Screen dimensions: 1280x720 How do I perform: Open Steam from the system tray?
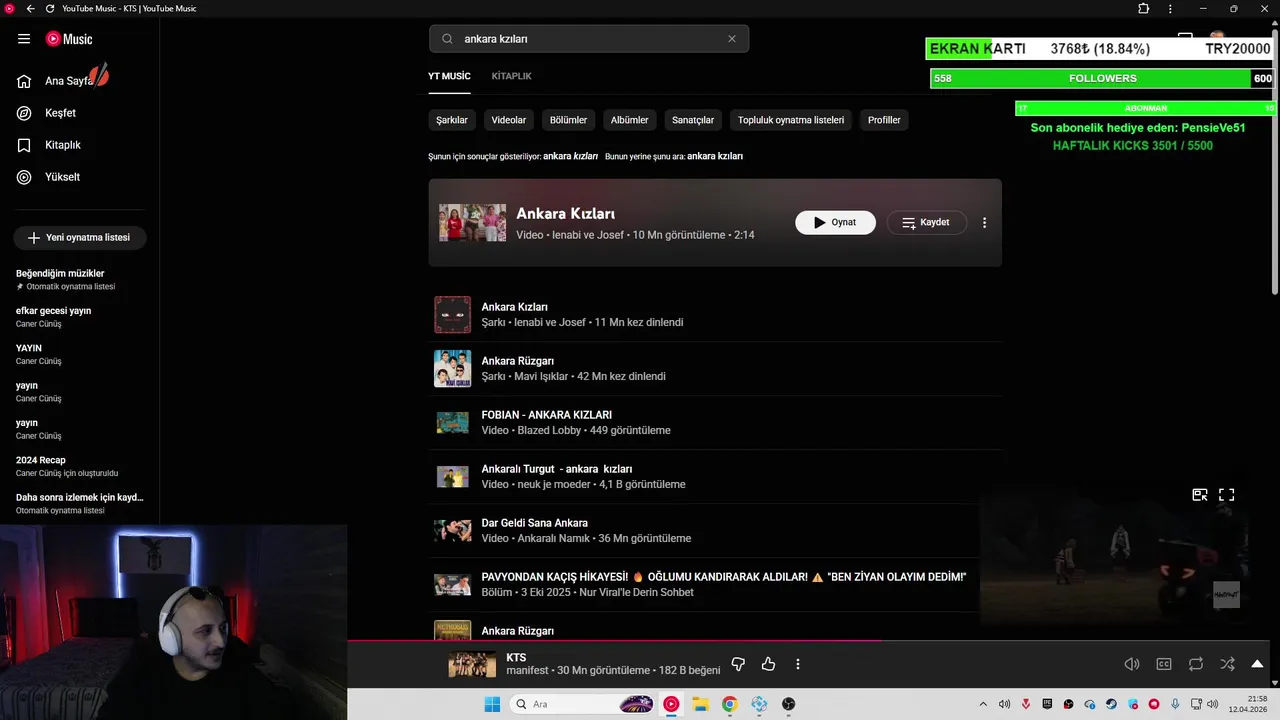(x=1111, y=704)
